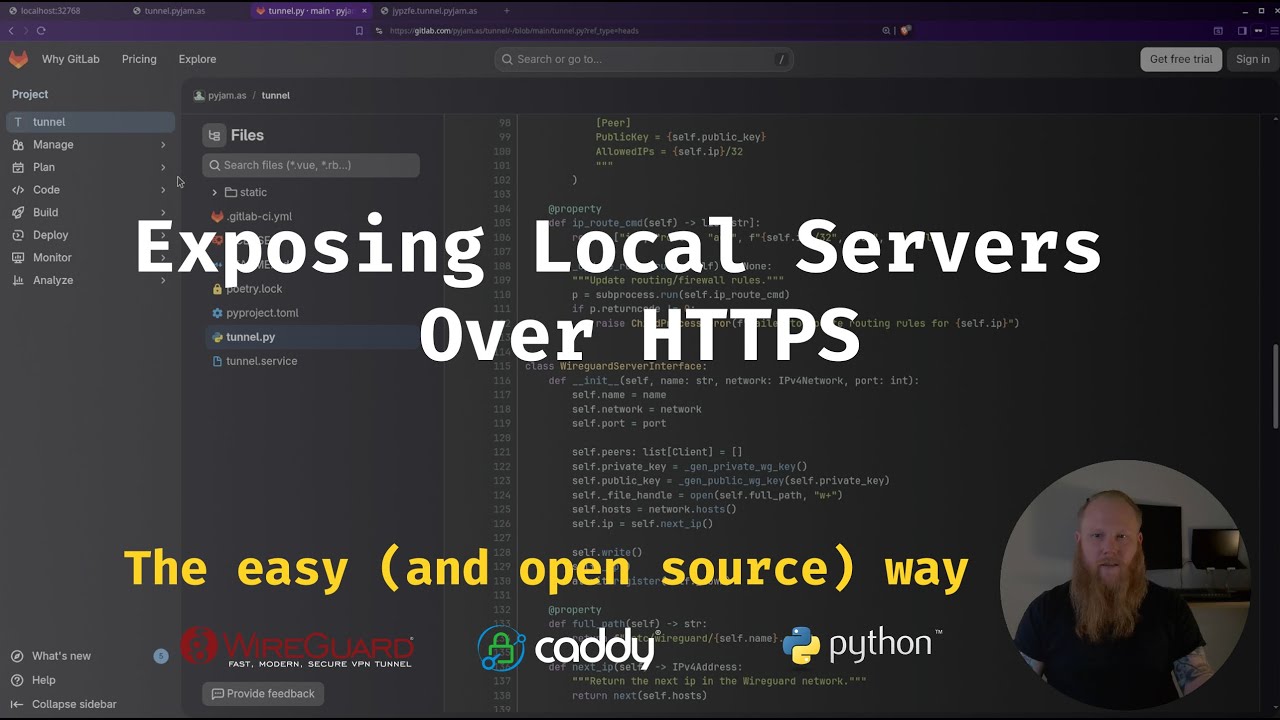This screenshot has width=1280, height=720.
Task: Expand the Analyze sidebar section
Action: (163, 280)
